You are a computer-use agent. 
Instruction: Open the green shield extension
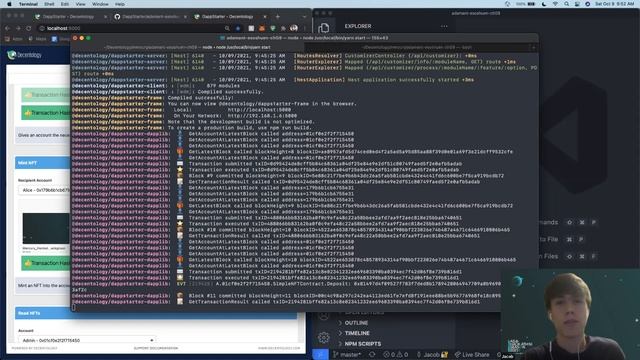[273, 28]
